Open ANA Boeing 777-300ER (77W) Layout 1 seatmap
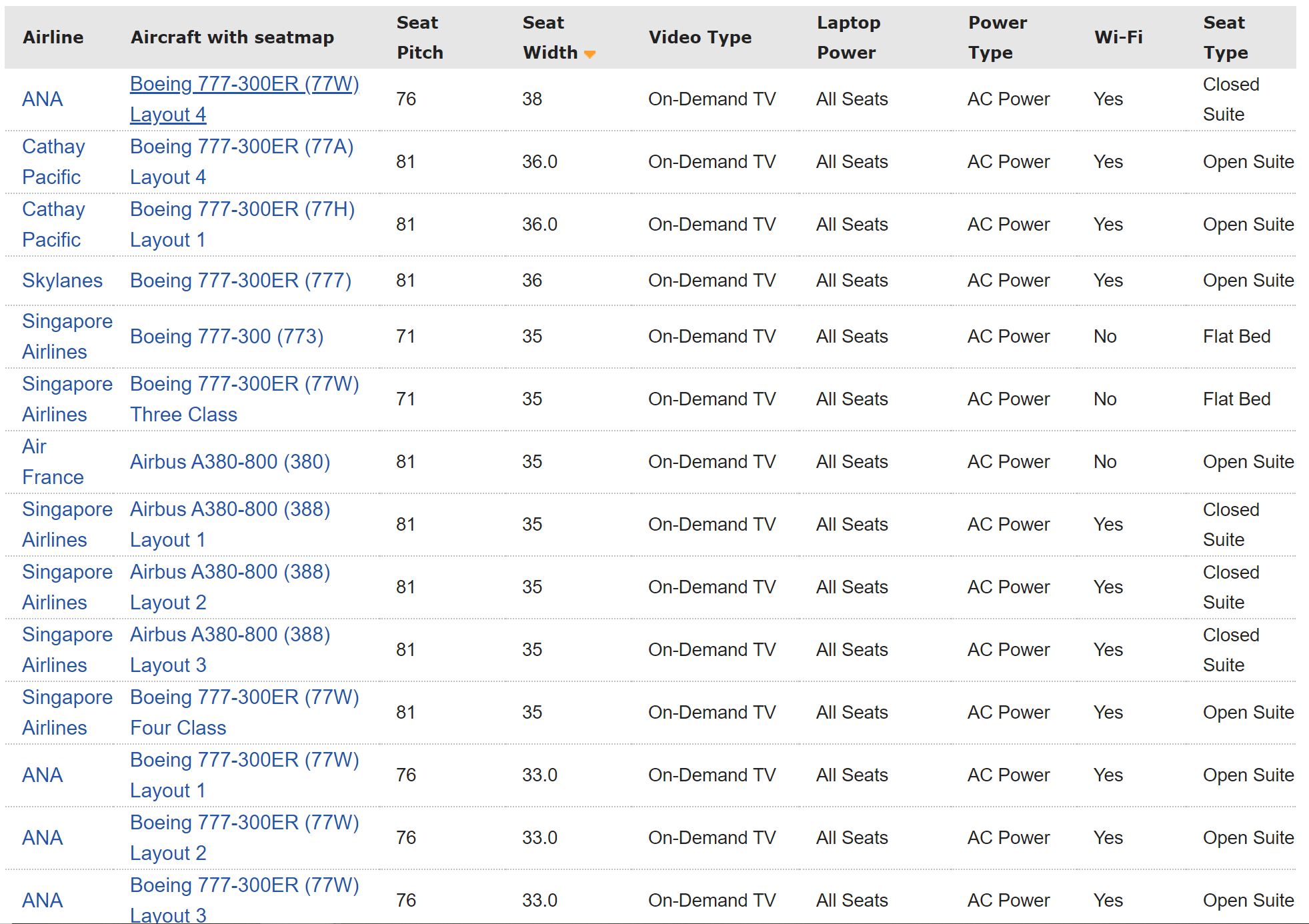The height and width of the screenshot is (924, 1309). [x=244, y=775]
